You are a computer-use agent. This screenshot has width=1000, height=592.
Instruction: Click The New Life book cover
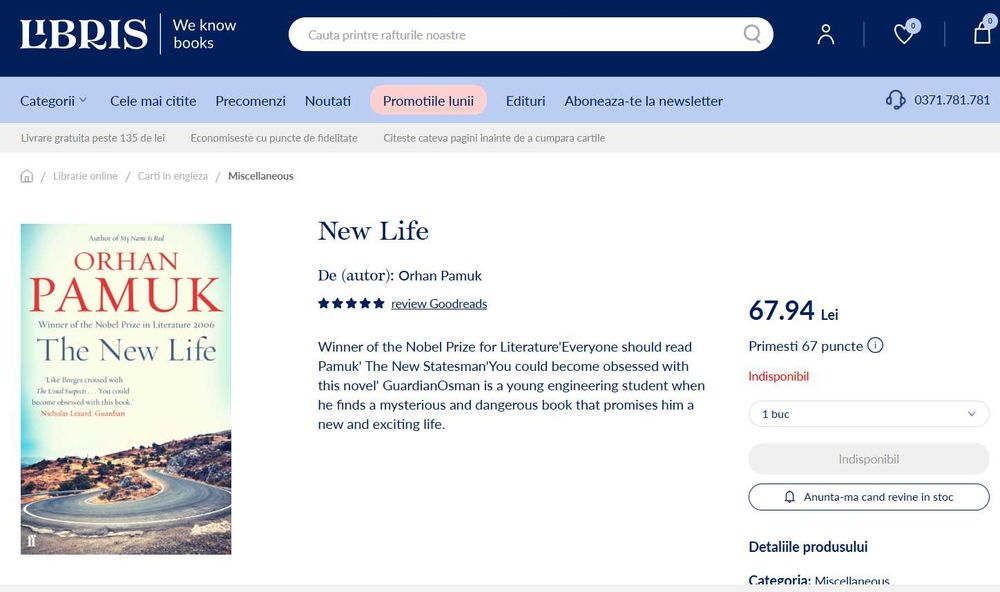126,389
